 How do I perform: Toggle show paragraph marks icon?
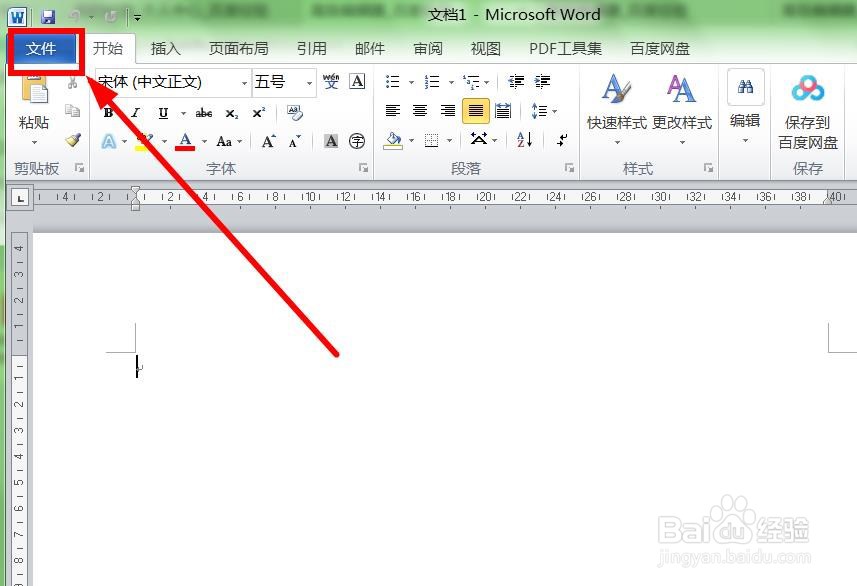click(x=561, y=140)
